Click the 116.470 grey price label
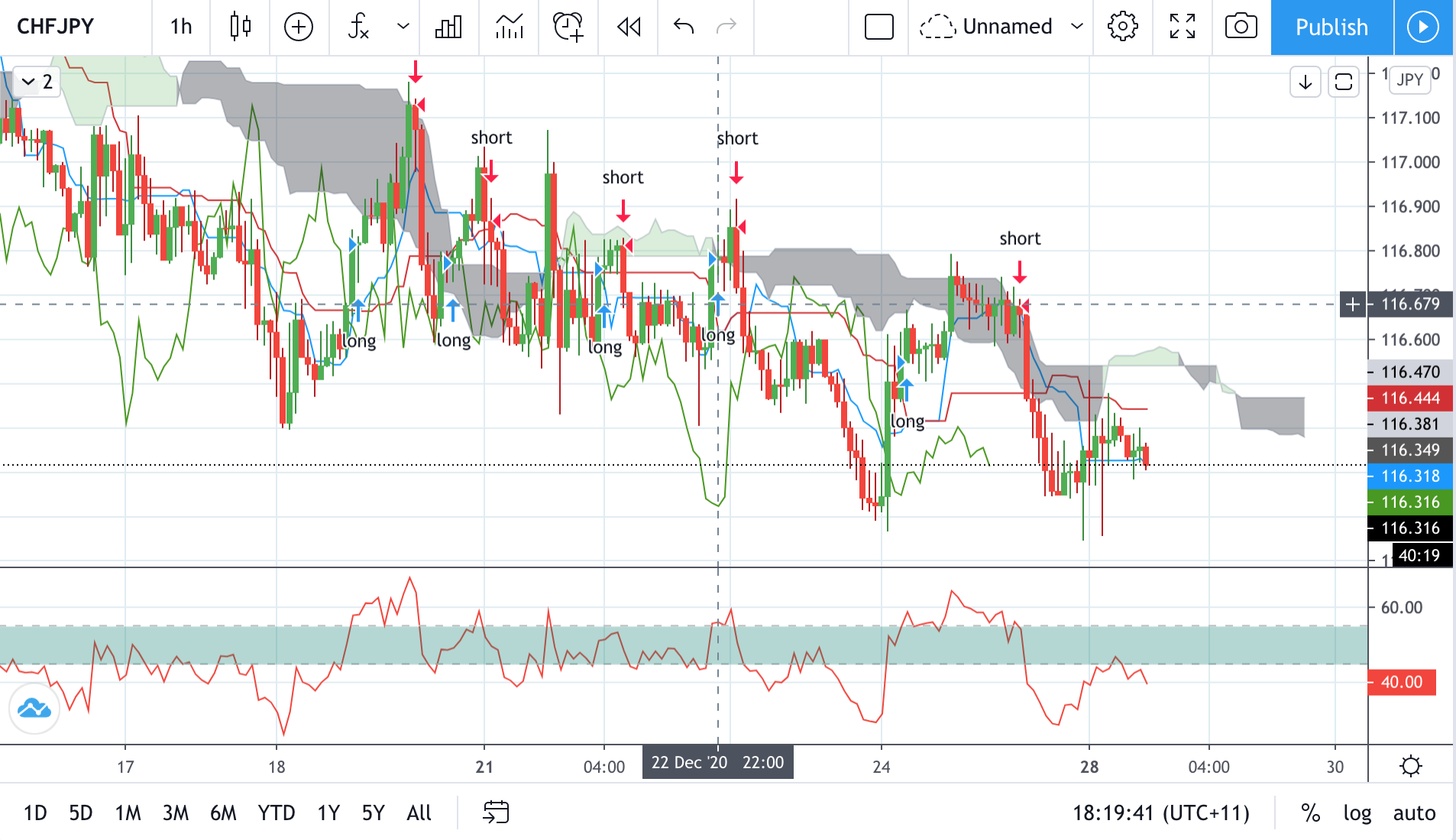The width and height of the screenshot is (1456, 840). click(x=1410, y=372)
